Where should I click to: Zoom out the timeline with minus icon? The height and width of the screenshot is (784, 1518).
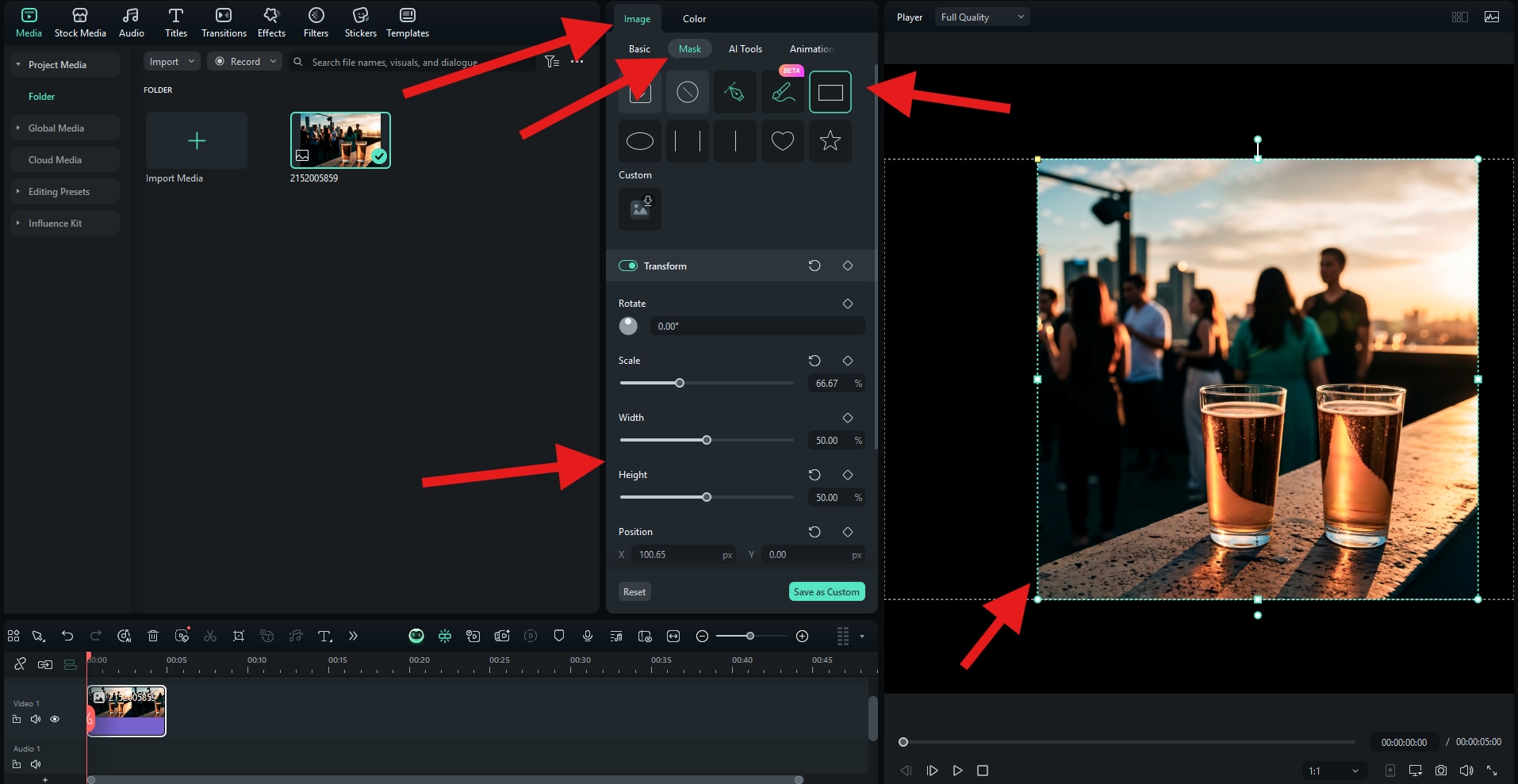click(x=702, y=636)
